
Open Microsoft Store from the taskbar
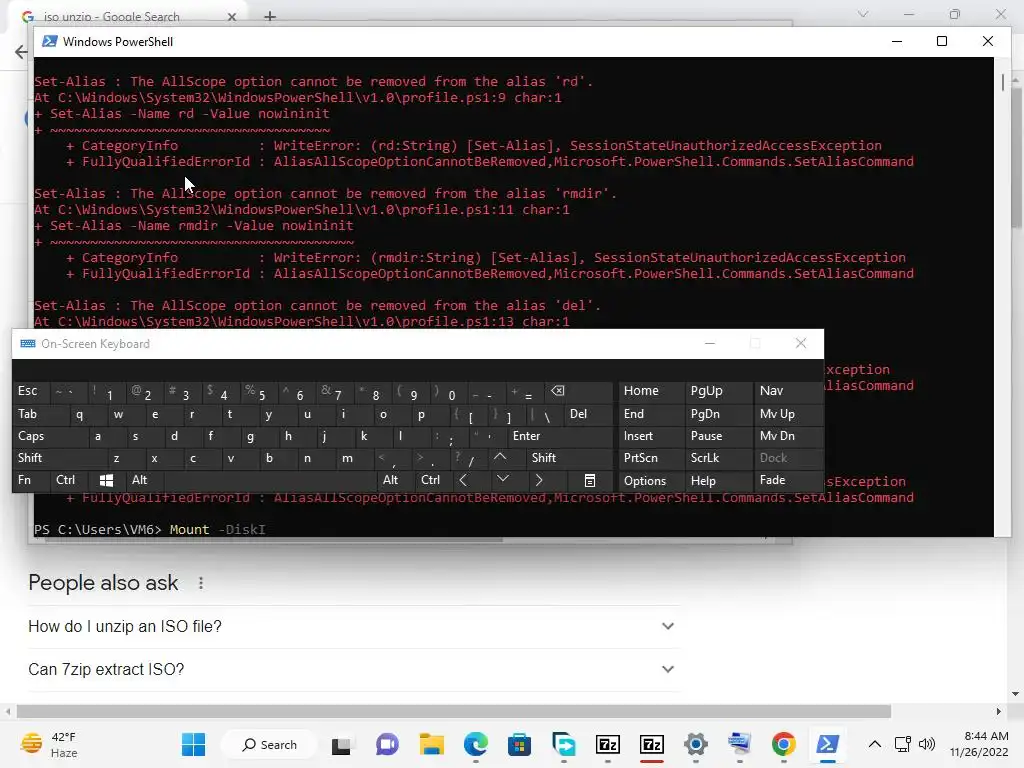[x=519, y=744]
